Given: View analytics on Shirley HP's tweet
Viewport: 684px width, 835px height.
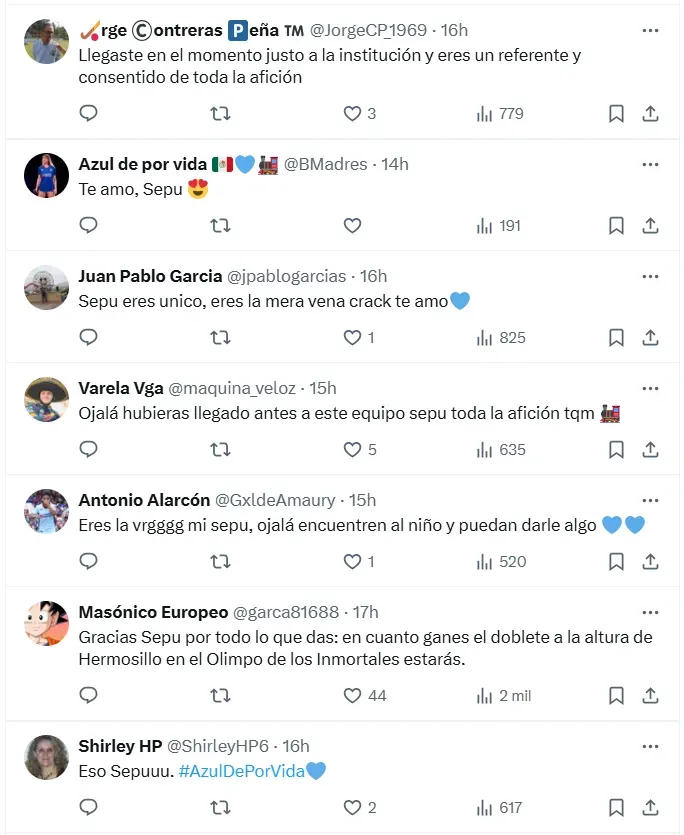Looking at the screenshot, I should 500,807.
